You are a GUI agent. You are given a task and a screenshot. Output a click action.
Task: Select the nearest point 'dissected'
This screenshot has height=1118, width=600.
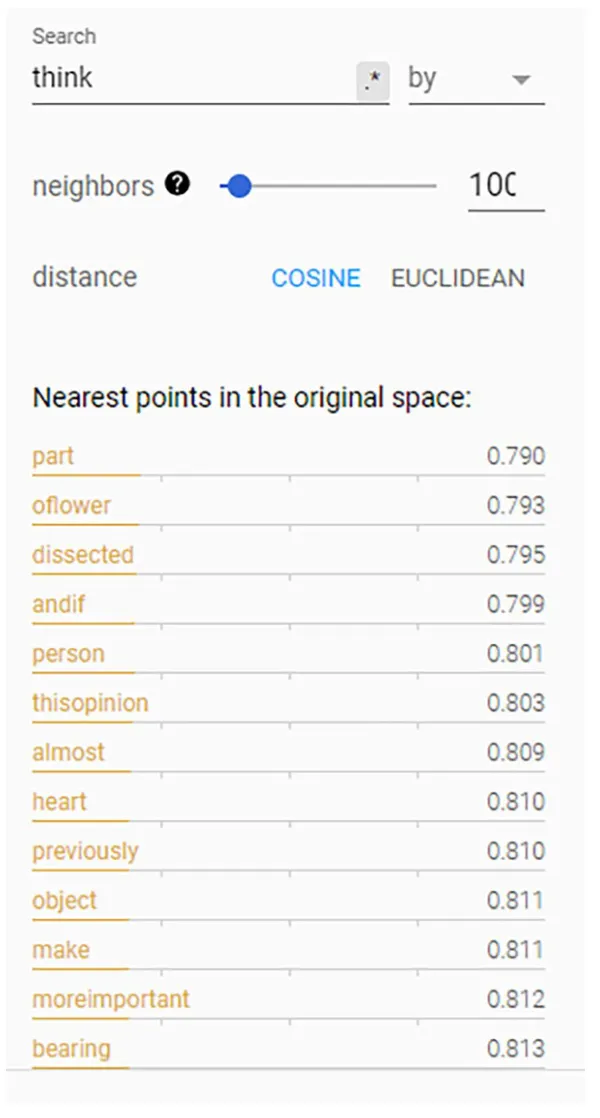[82, 555]
